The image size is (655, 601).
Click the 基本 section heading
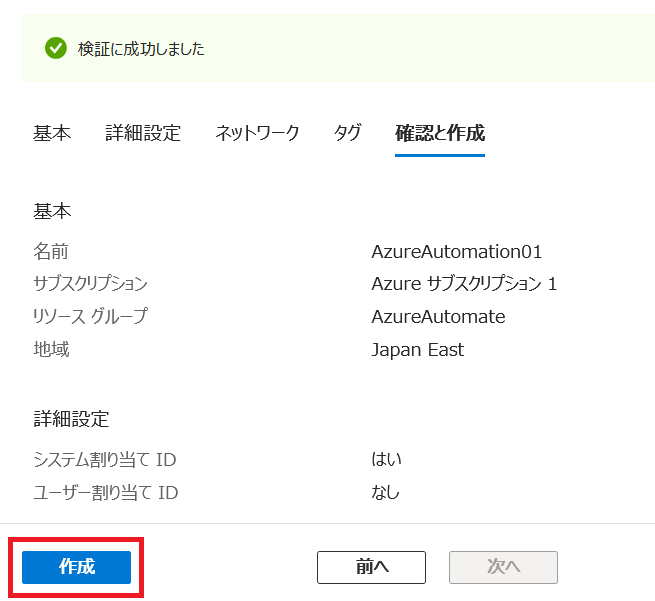(52, 211)
